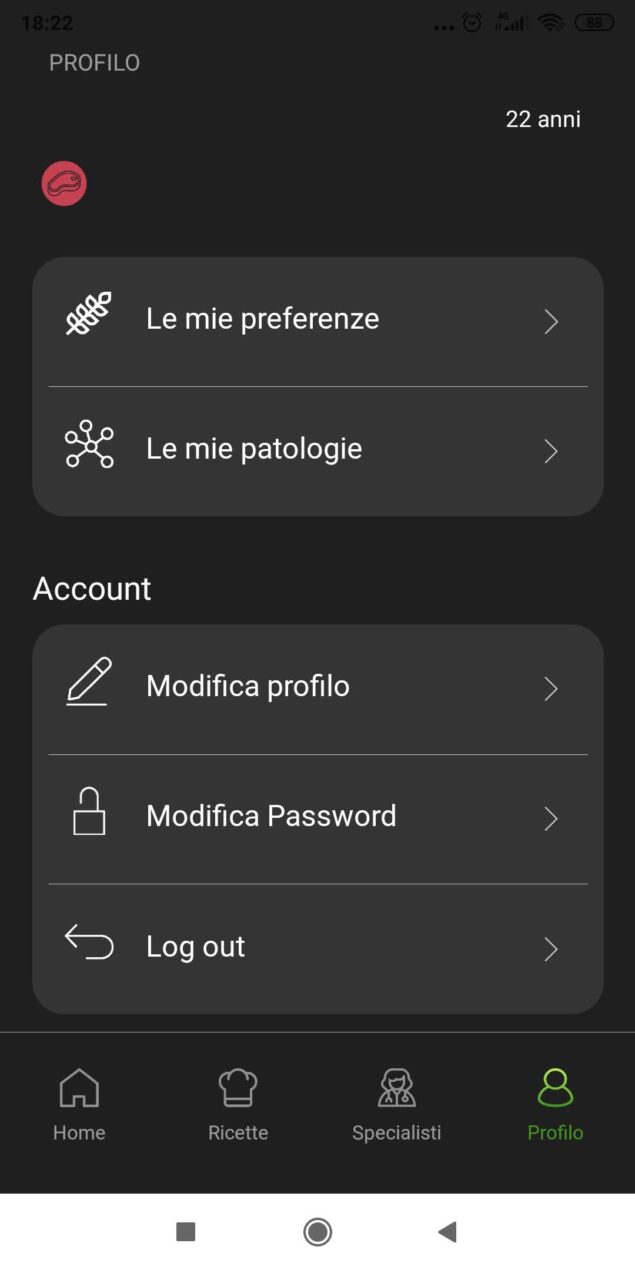This screenshot has width=635, height=1270.
Task: Open the chevron next to Modifica Password
Action: (551, 819)
